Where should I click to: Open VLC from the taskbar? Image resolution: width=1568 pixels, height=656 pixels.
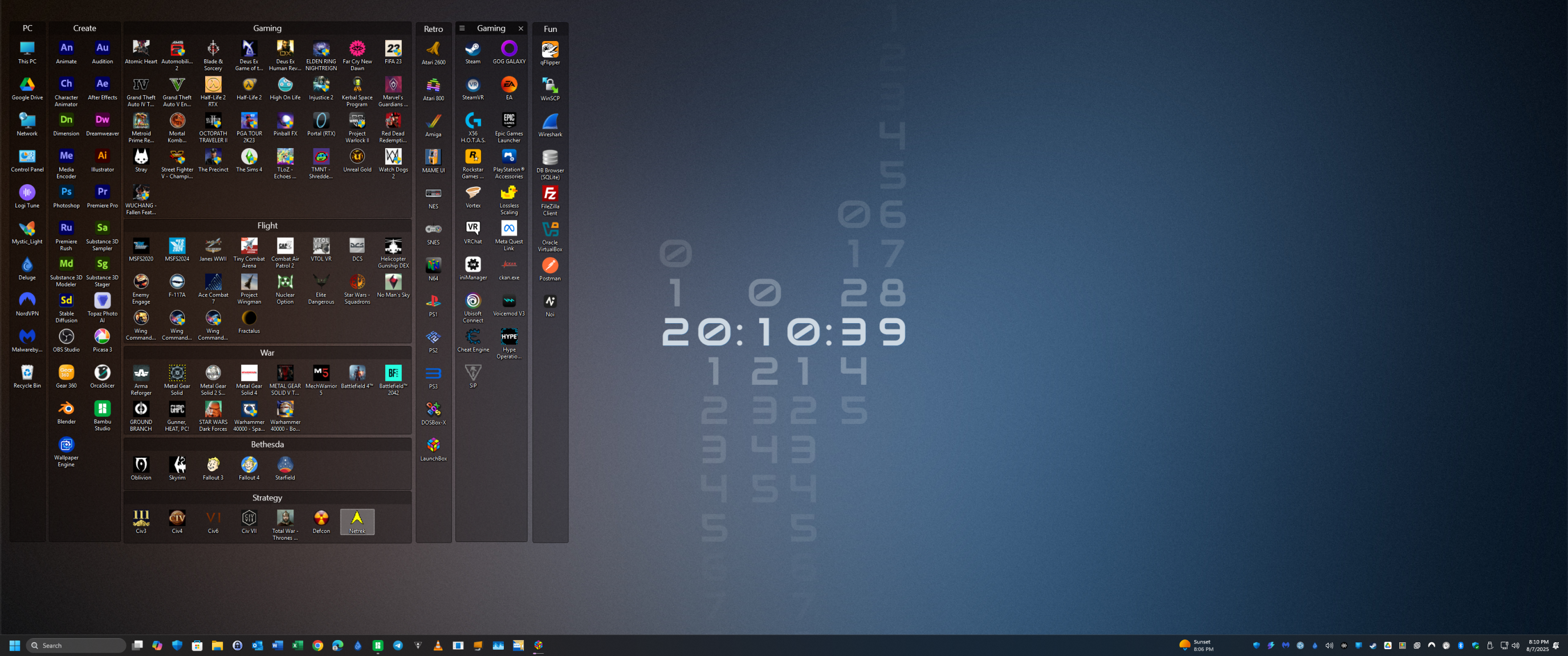[438, 645]
